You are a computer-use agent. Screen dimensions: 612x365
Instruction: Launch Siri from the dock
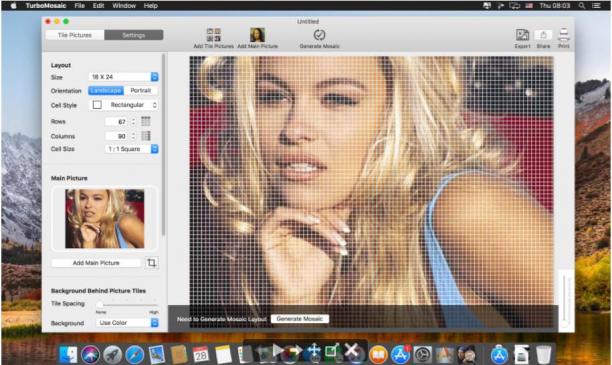tap(91, 354)
